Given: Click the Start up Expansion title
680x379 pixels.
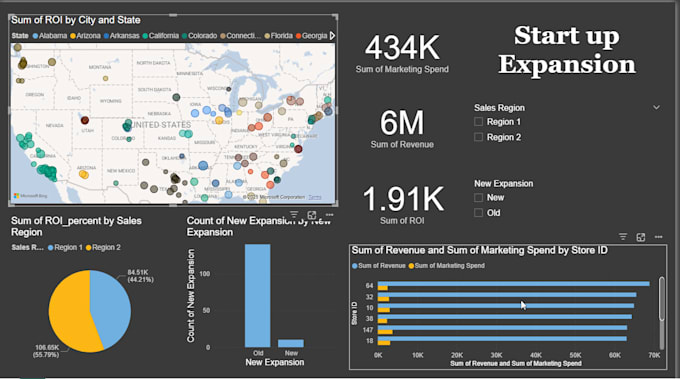Looking at the screenshot, I should 567,50.
